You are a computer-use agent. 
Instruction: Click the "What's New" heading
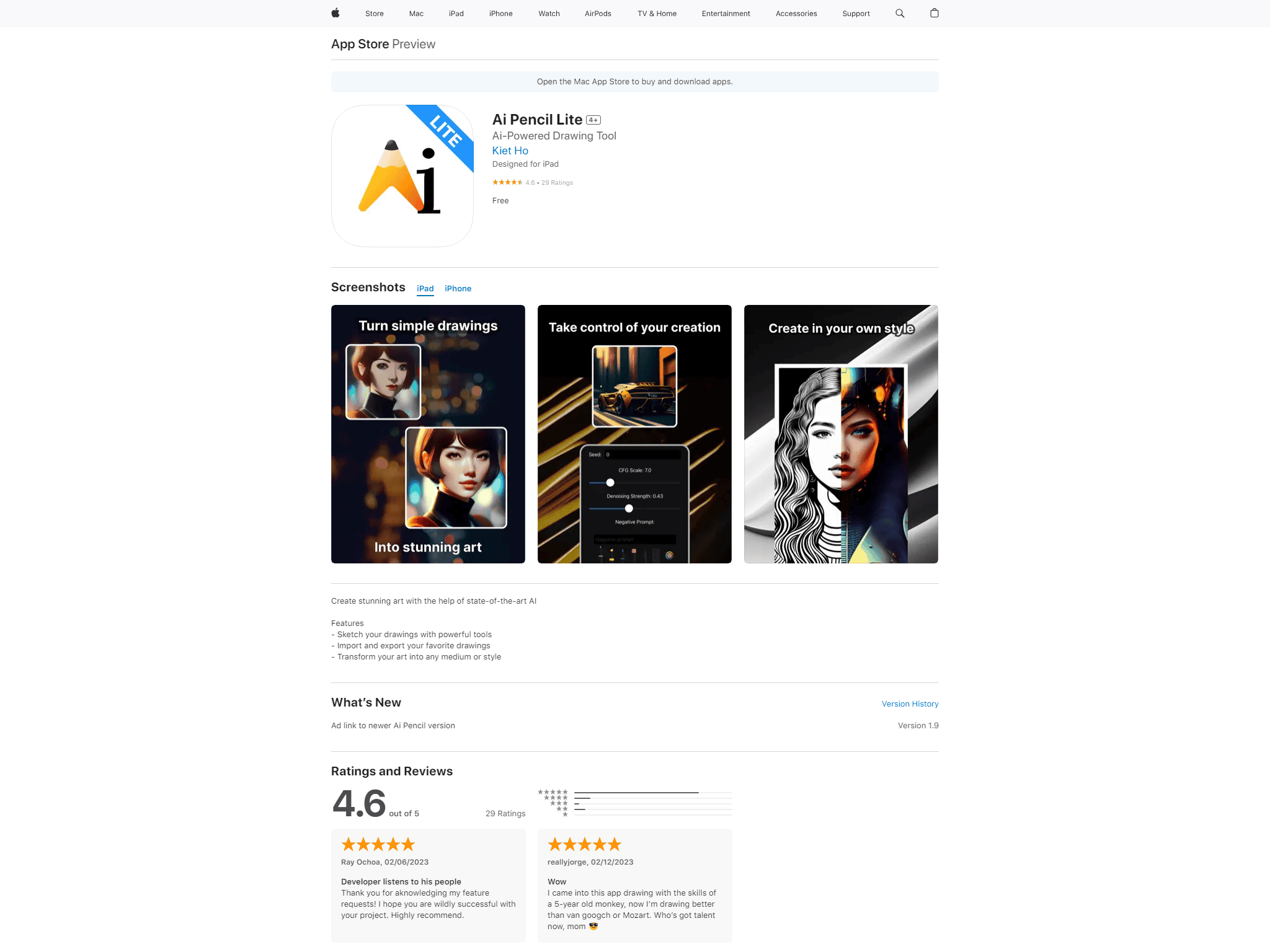[366, 703]
